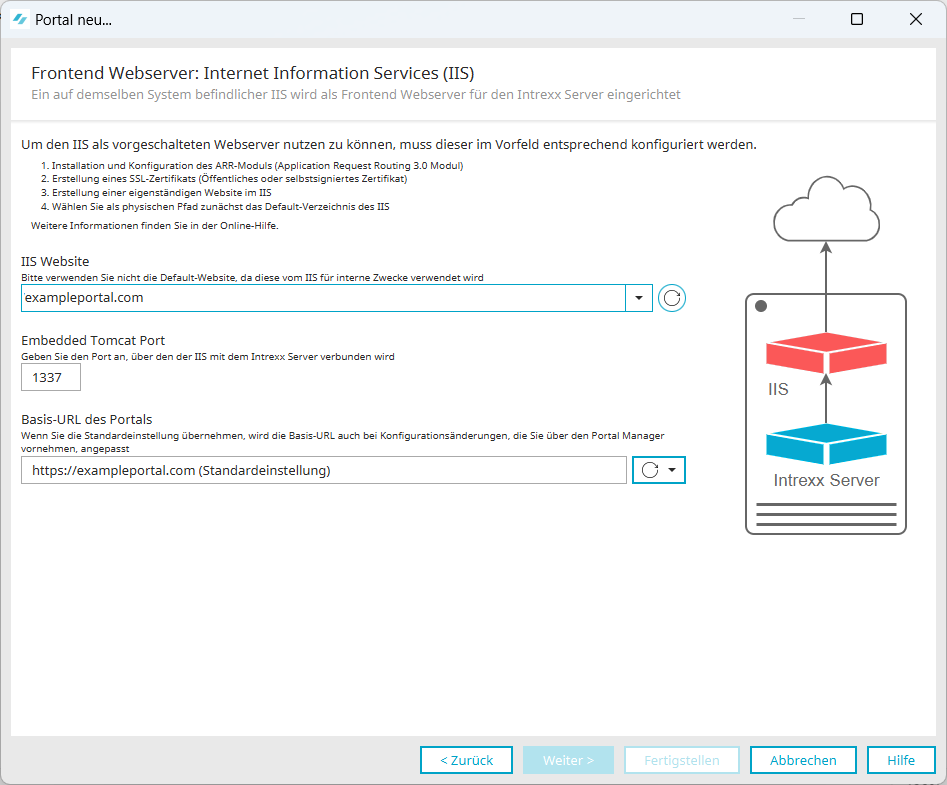Go back with the Zurück button
This screenshot has height=785, width=947.
tap(466, 760)
